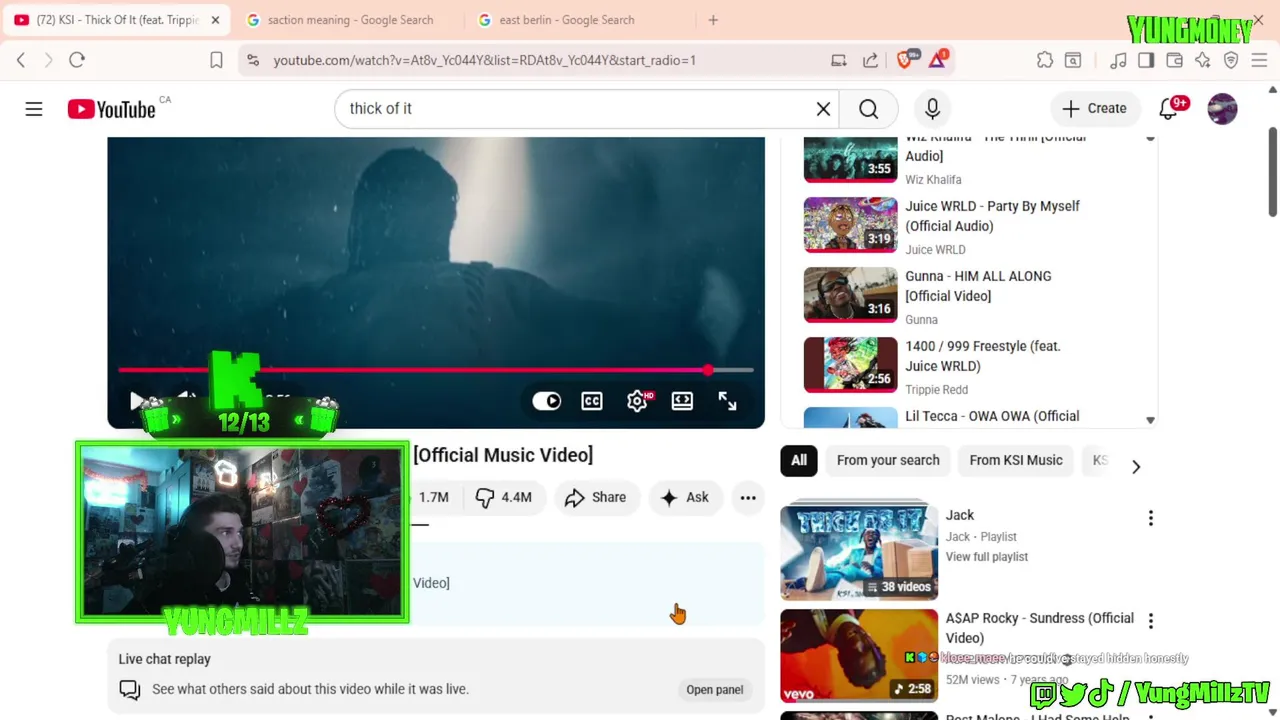Click the Brave Shields lion icon
The image size is (1280, 720).
tap(906, 60)
